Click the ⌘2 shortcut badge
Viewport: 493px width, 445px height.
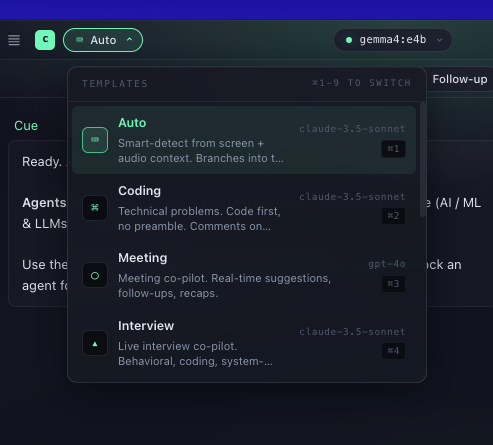point(393,216)
